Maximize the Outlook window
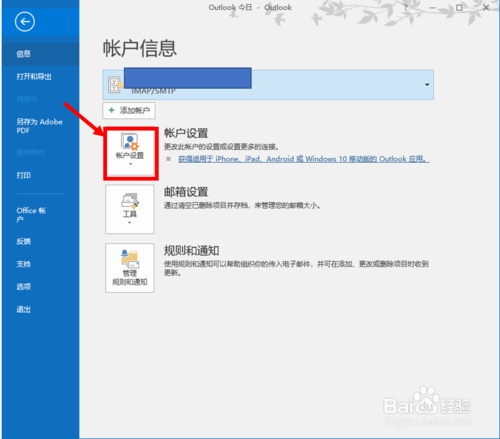This screenshot has height=439, width=500. coord(459,8)
